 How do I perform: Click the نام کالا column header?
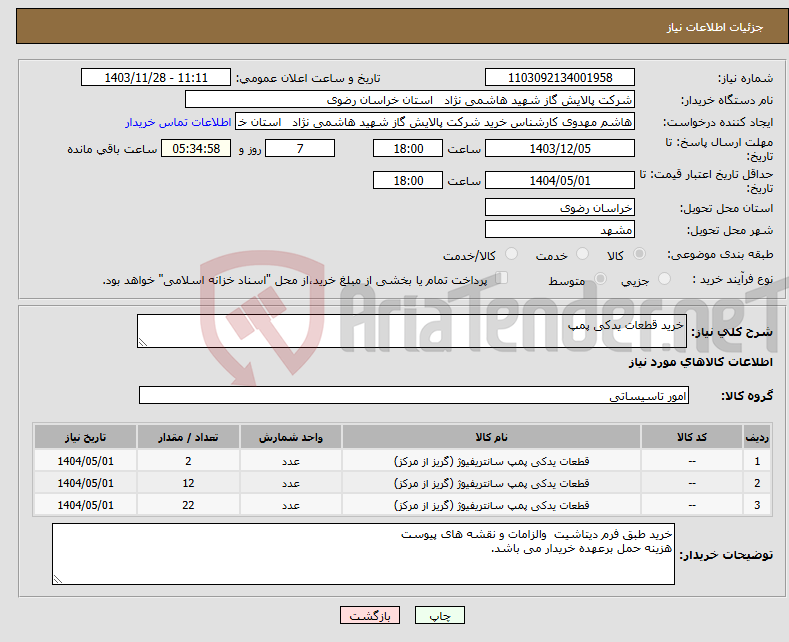[491, 437]
